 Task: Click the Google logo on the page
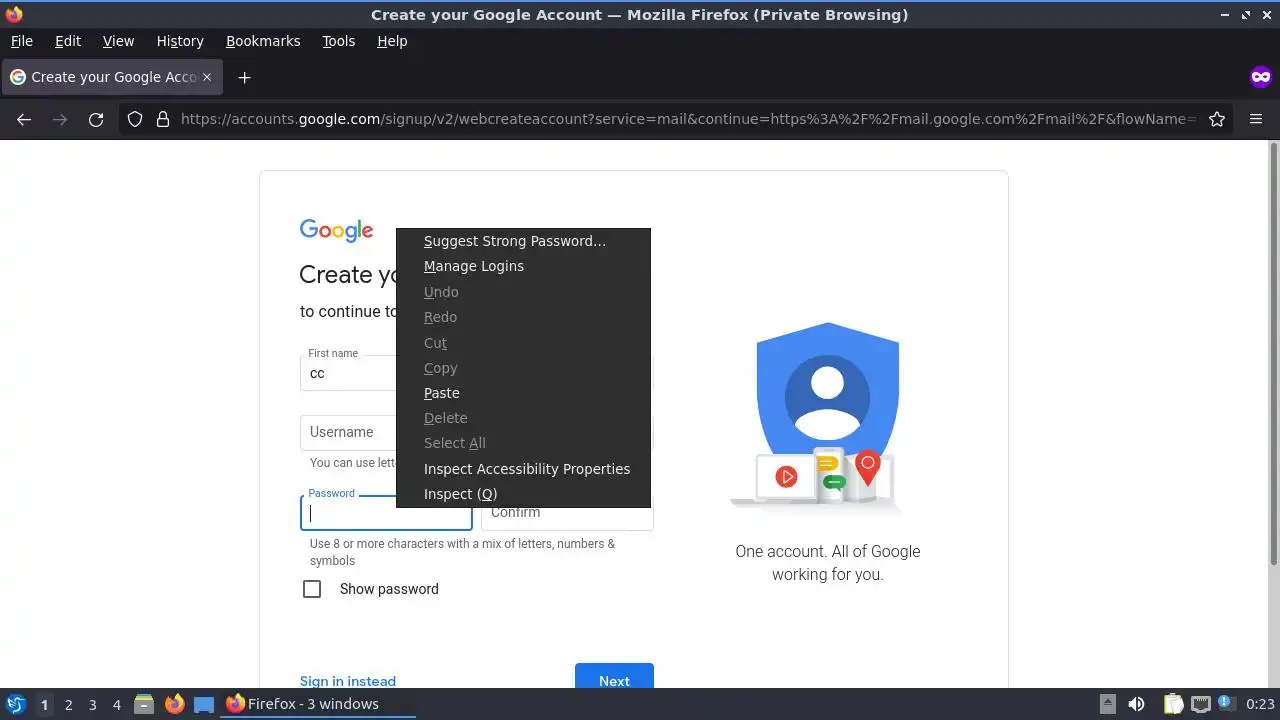[336, 231]
